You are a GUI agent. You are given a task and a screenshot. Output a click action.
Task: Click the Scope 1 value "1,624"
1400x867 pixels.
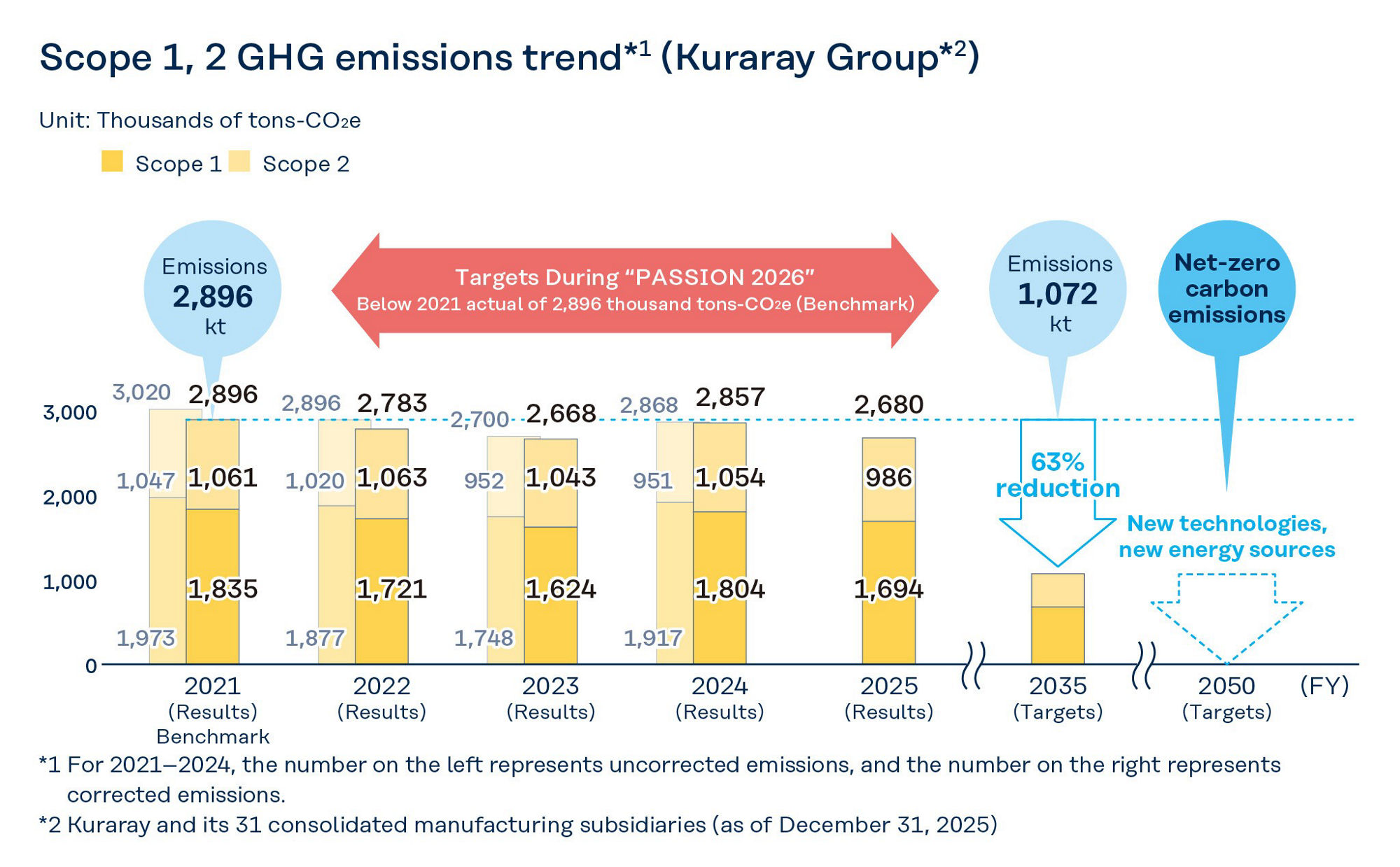click(x=561, y=589)
